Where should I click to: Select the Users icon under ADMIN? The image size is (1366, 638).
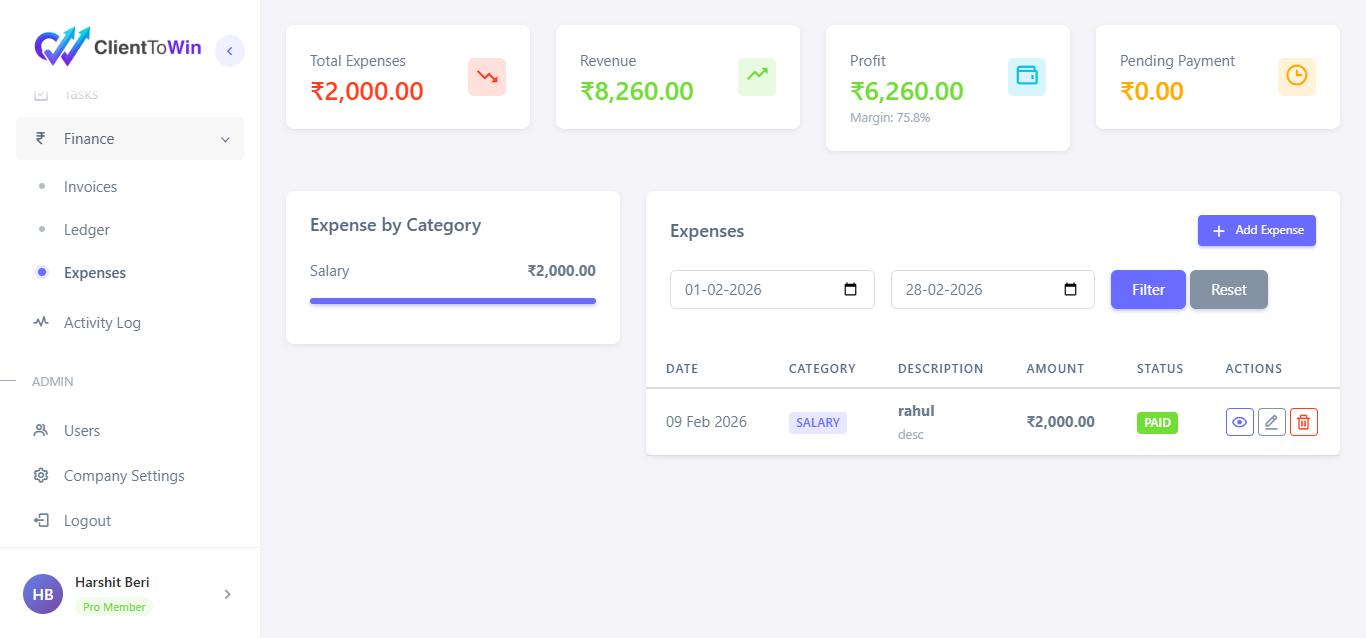coord(40,430)
